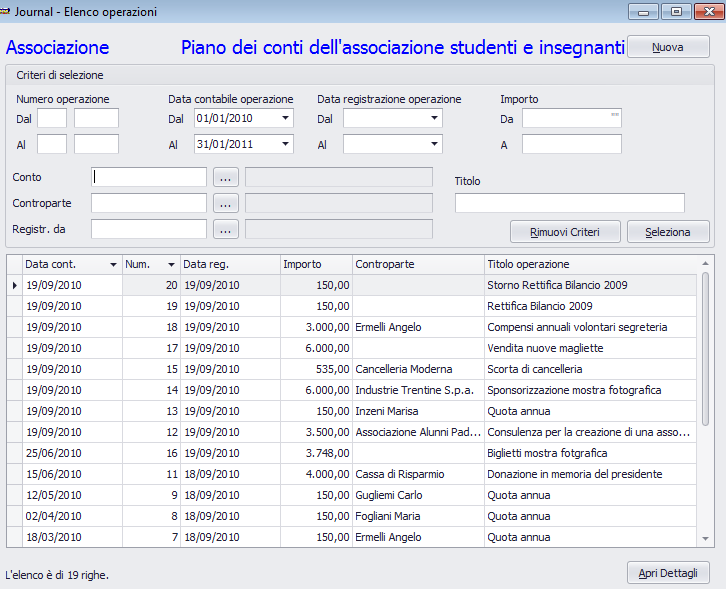Expand Data registrazione Al date dropdown
The image size is (726, 589).
pyautogui.click(x=434, y=144)
